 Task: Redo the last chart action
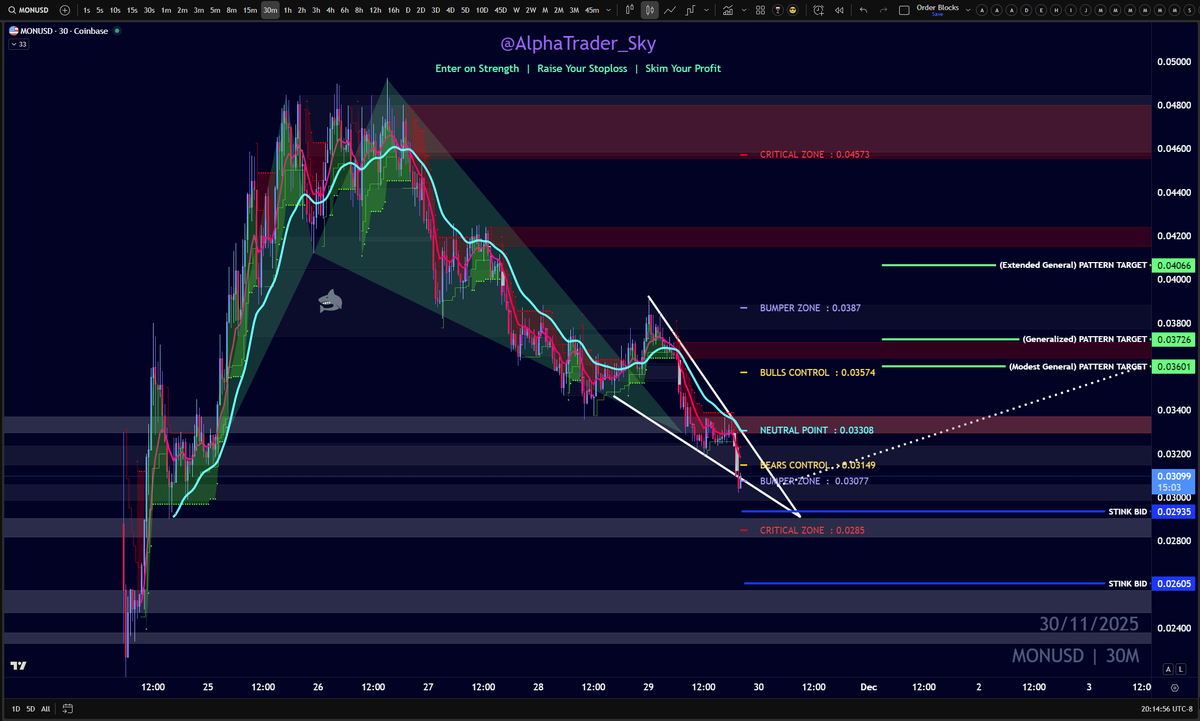click(883, 10)
